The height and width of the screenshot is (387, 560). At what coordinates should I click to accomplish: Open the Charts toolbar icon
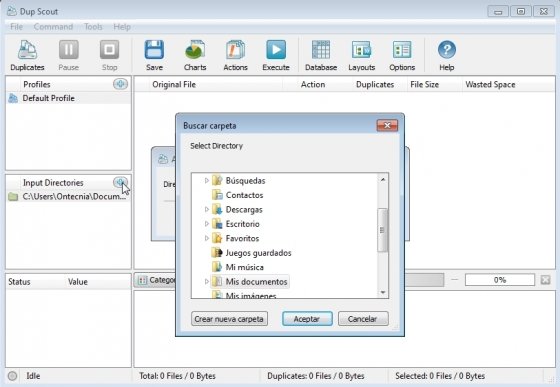[195, 50]
